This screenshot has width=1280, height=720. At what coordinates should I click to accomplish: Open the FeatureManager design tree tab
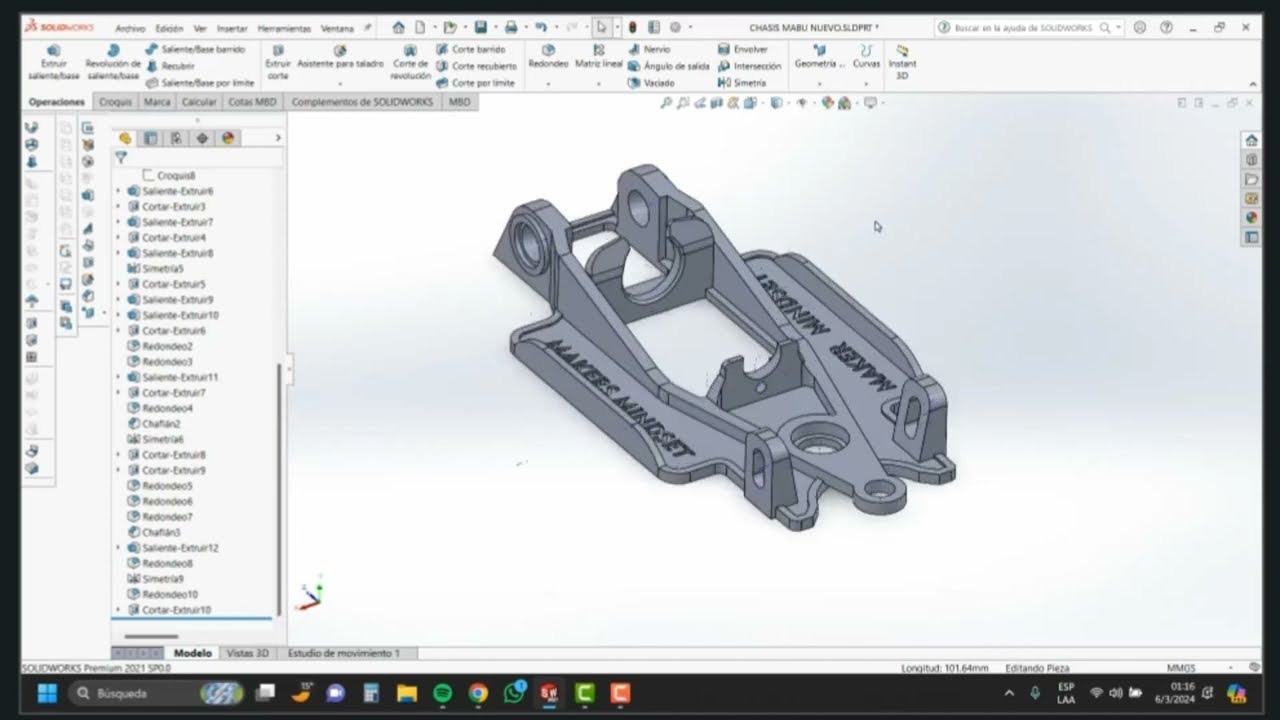pyautogui.click(x=125, y=138)
